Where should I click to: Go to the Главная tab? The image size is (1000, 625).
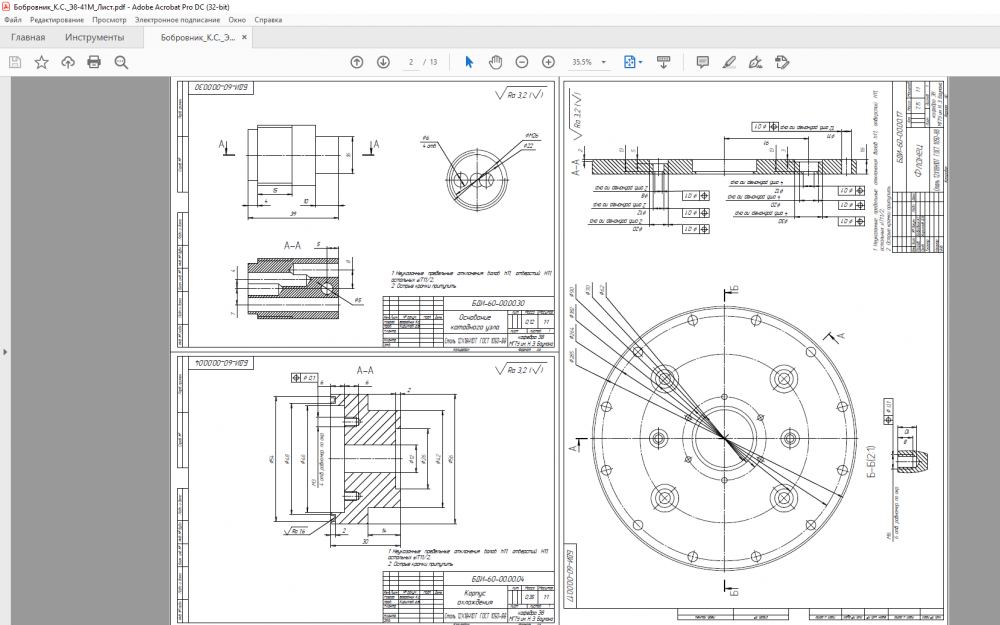(28, 38)
